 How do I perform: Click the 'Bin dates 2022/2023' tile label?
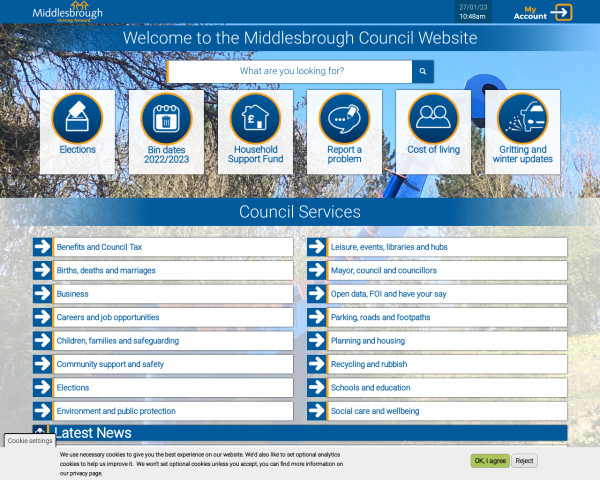pos(166,154)
